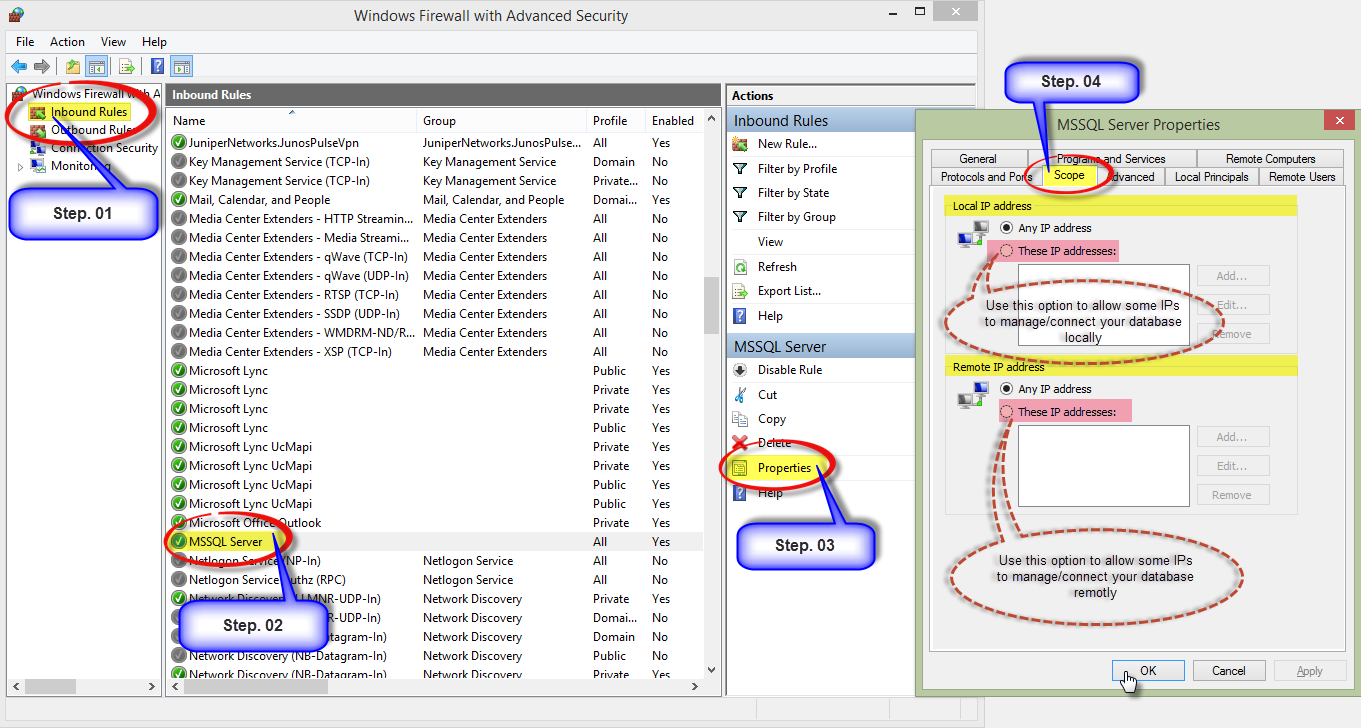This screenshot has width=1361, height=728.
Task: Switch to the Protocols and Ports tab
Action: click(x=985, y=177)
